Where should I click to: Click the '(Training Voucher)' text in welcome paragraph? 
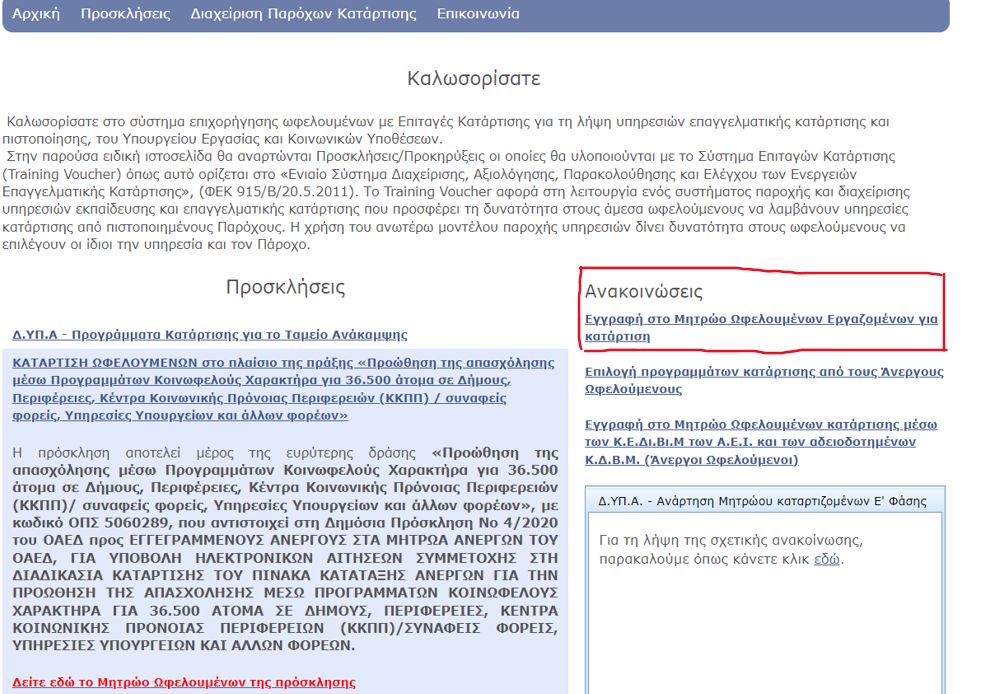pos(62,174)
